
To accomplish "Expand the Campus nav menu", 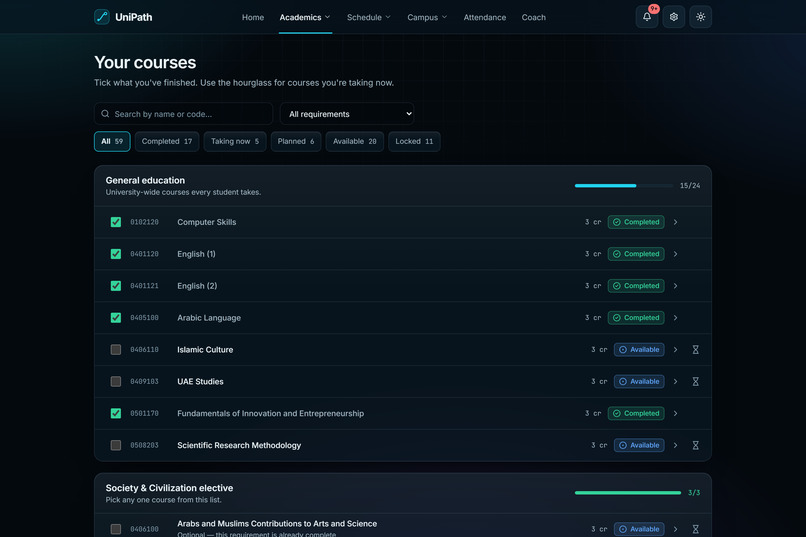I will [x=427, y=17].
